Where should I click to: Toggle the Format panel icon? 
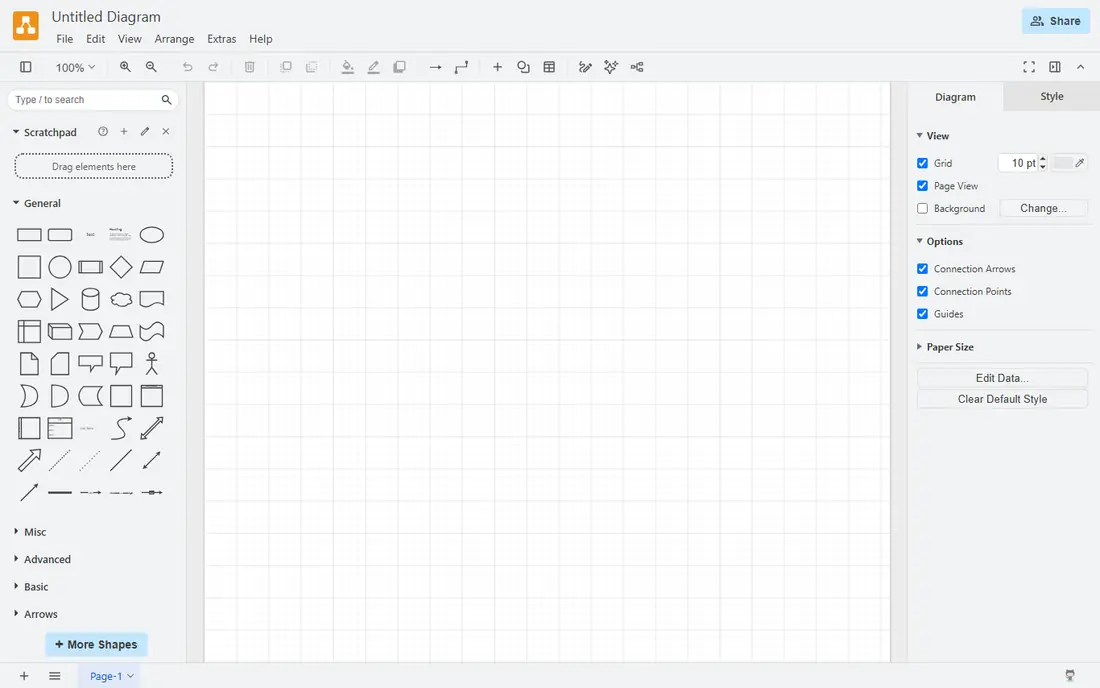tap(1054, 67)
